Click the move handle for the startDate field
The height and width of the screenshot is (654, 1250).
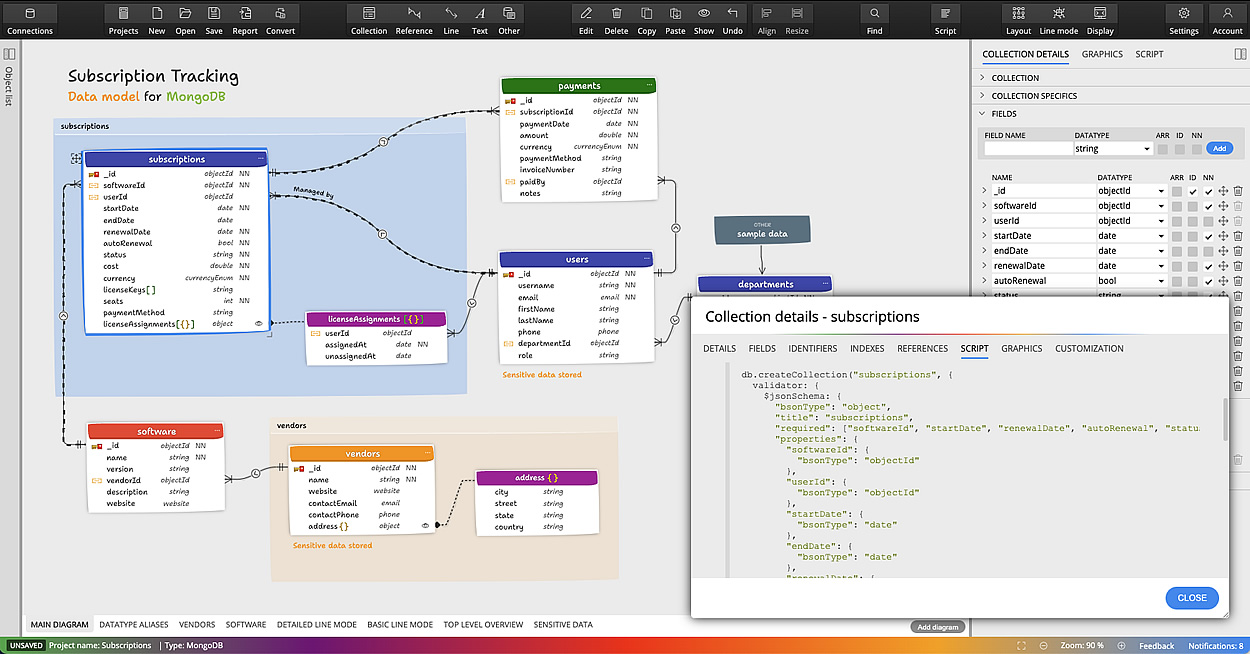coord(1222,236)
